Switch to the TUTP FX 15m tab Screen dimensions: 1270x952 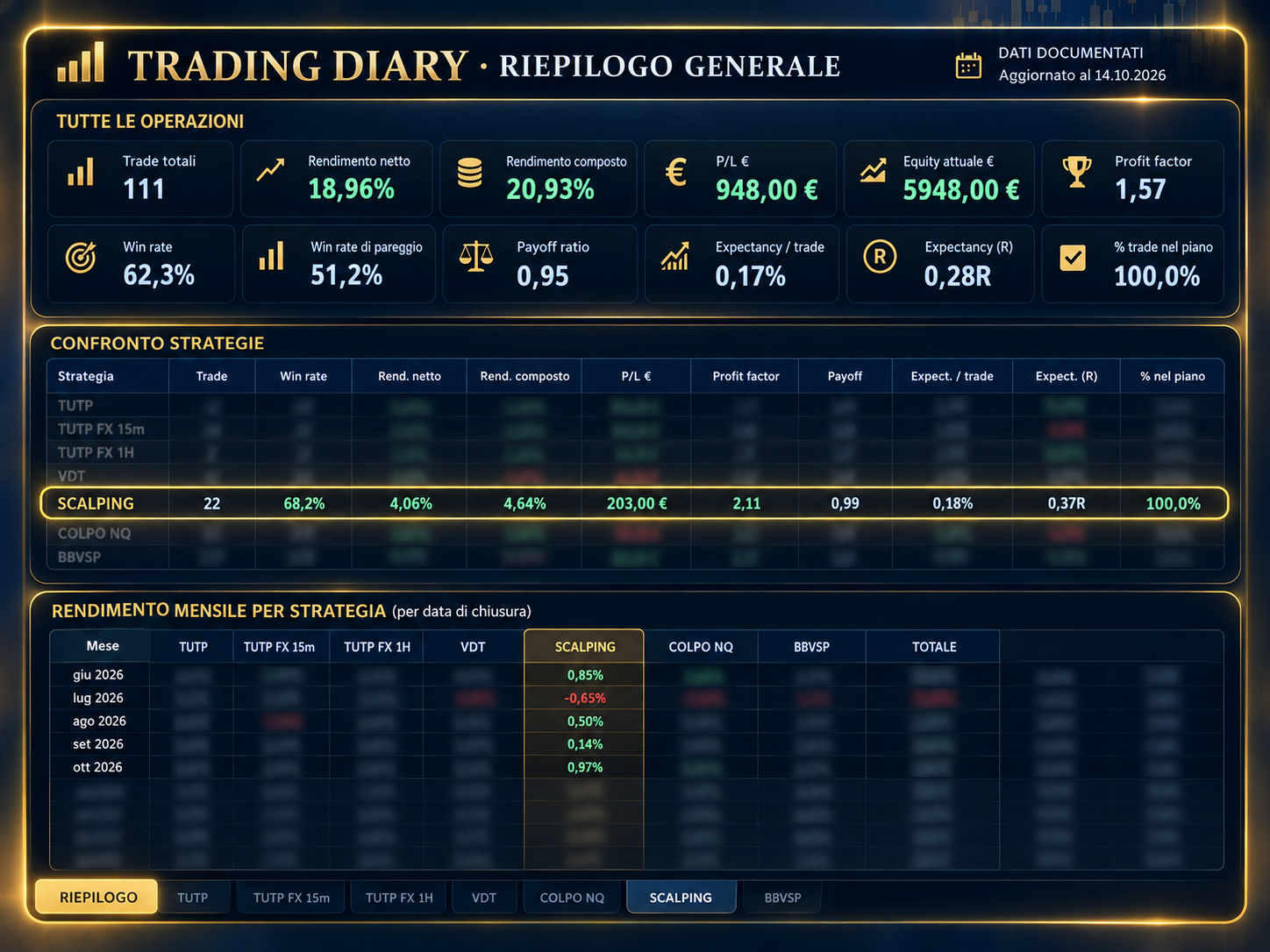click(x=291, y=898)
